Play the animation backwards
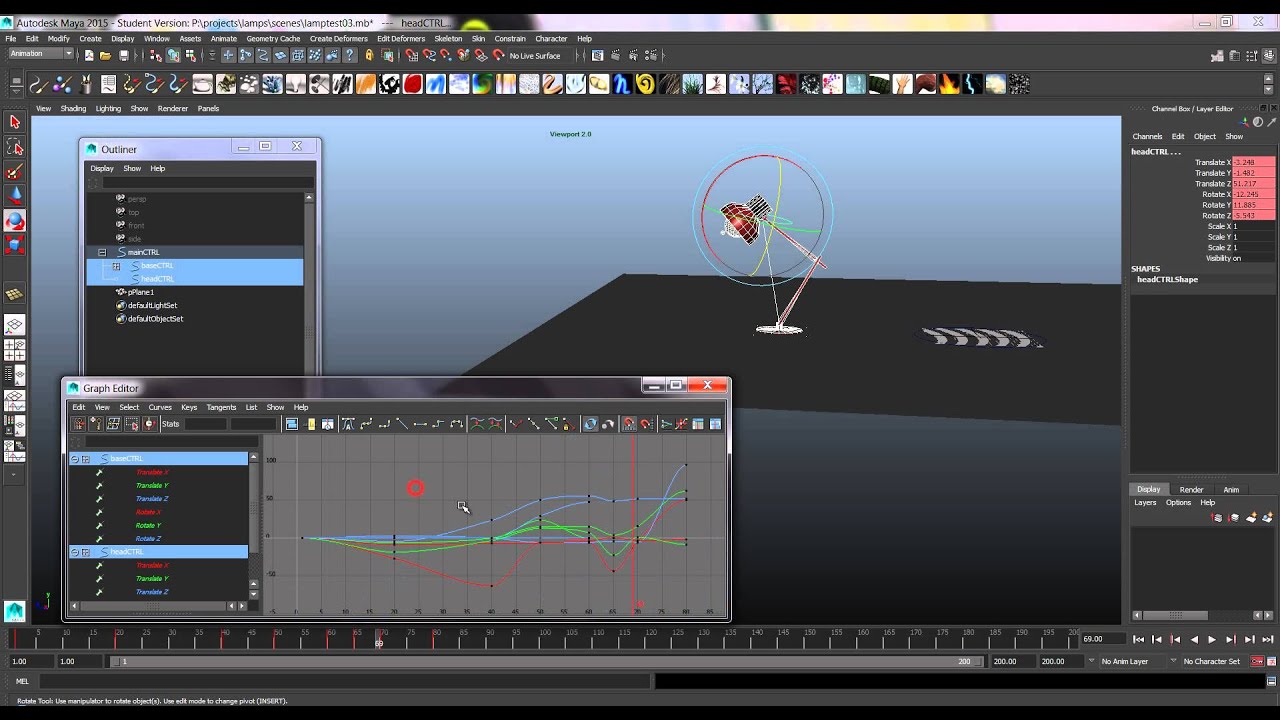Viewport: 1280px width, 720px height. pyautogui.click(x=1194, y=639)
